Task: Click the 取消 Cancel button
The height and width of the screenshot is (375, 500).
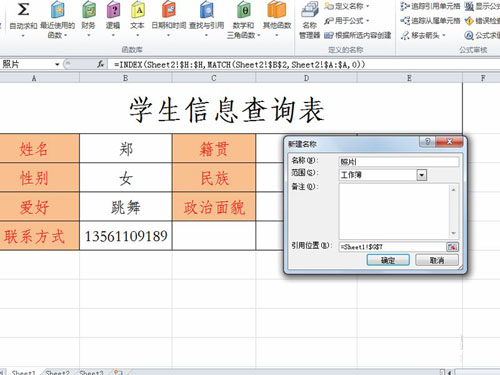Action: (x=437, y=260)
